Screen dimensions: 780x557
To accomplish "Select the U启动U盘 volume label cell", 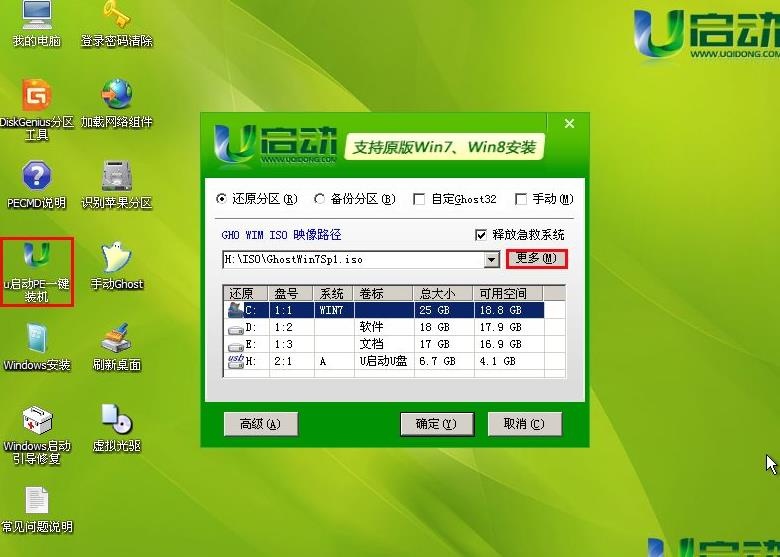I will tap(384, 361).
